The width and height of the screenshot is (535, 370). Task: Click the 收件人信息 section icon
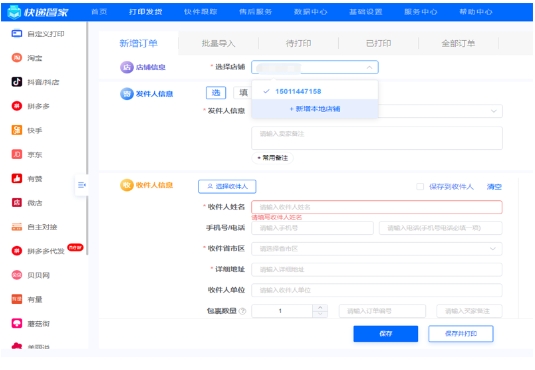pos(127,185)
